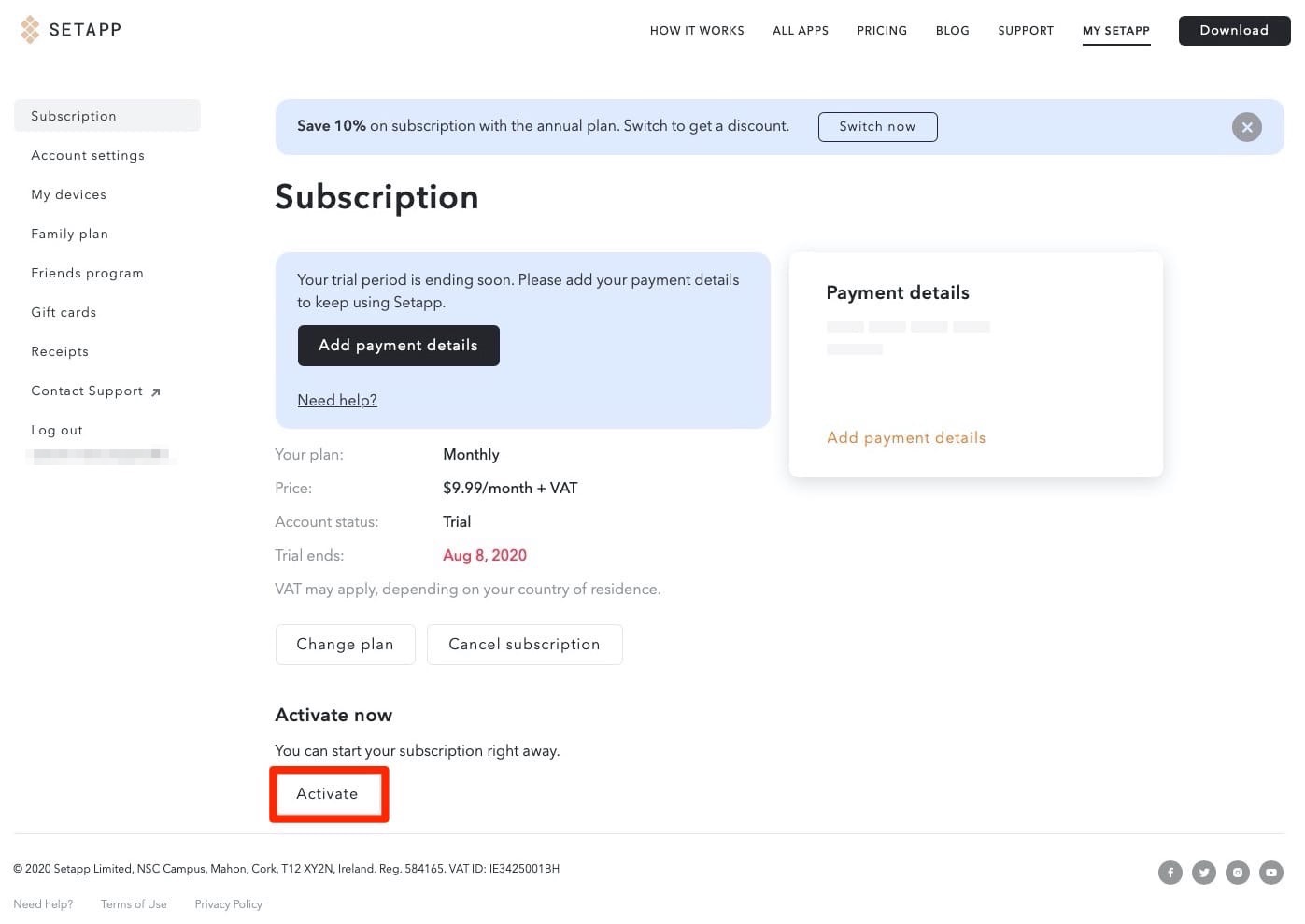Click the Change plan button
This screenshot has height=924, width=1305.
click(x=345, y=645)
